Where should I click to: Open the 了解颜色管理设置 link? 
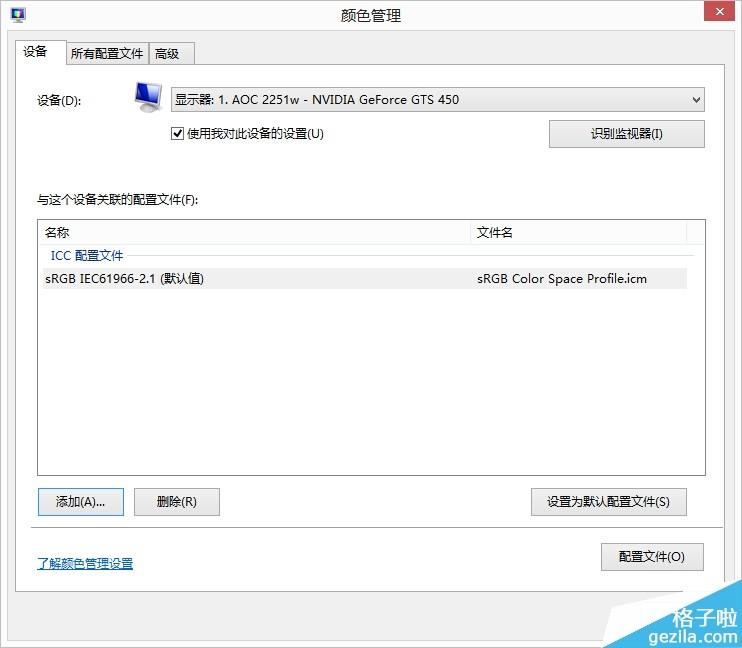85,563
